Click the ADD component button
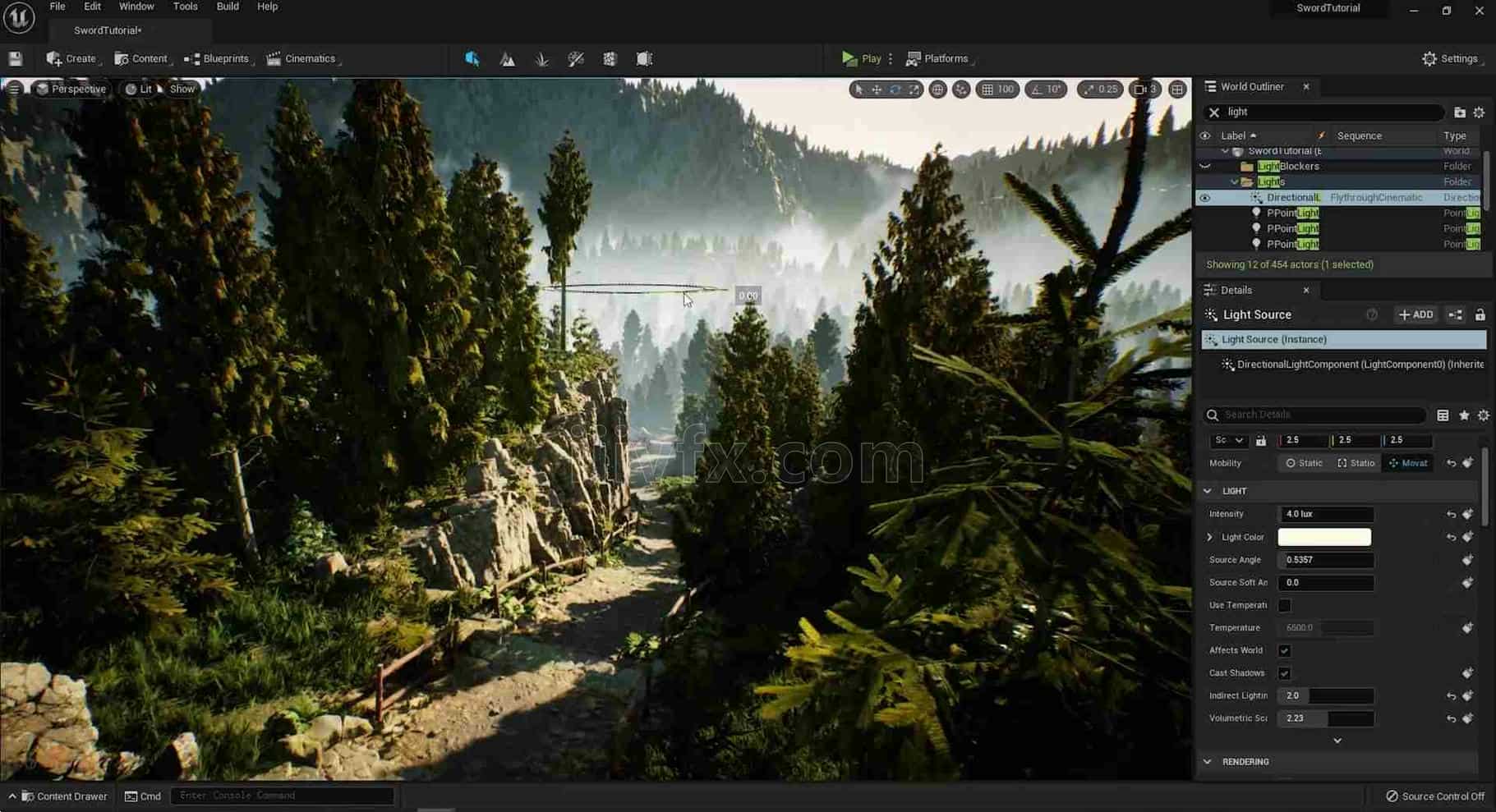The width and height of the screenshot is (1496, 812). [1416, 314]
